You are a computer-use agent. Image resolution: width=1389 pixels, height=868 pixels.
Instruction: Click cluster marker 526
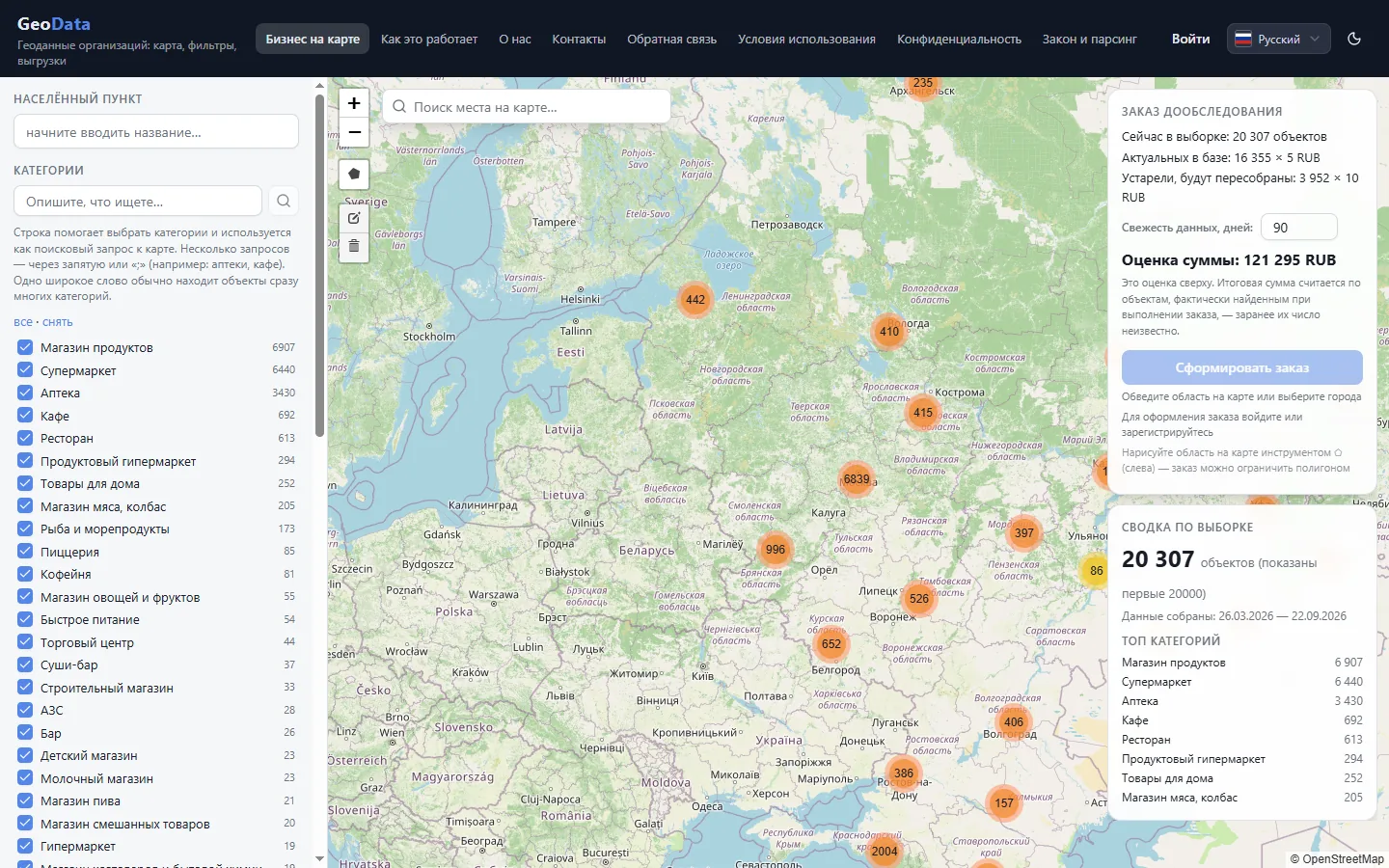tap(919, 599)
